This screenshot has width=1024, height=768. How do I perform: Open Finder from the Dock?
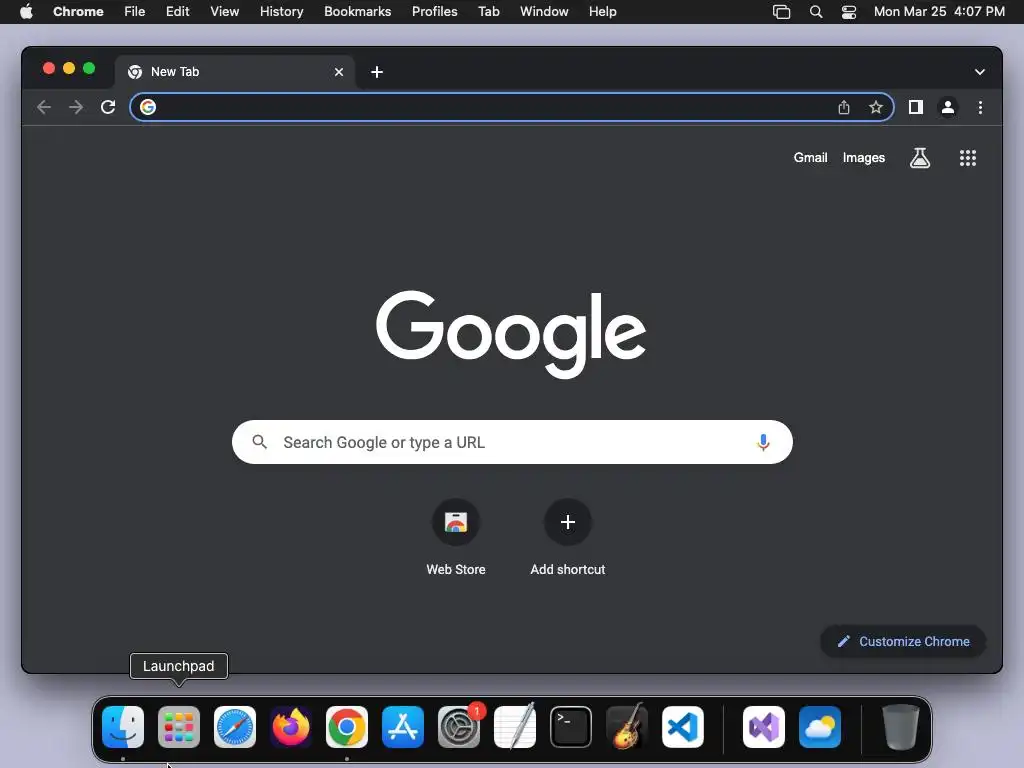[123, 727]
